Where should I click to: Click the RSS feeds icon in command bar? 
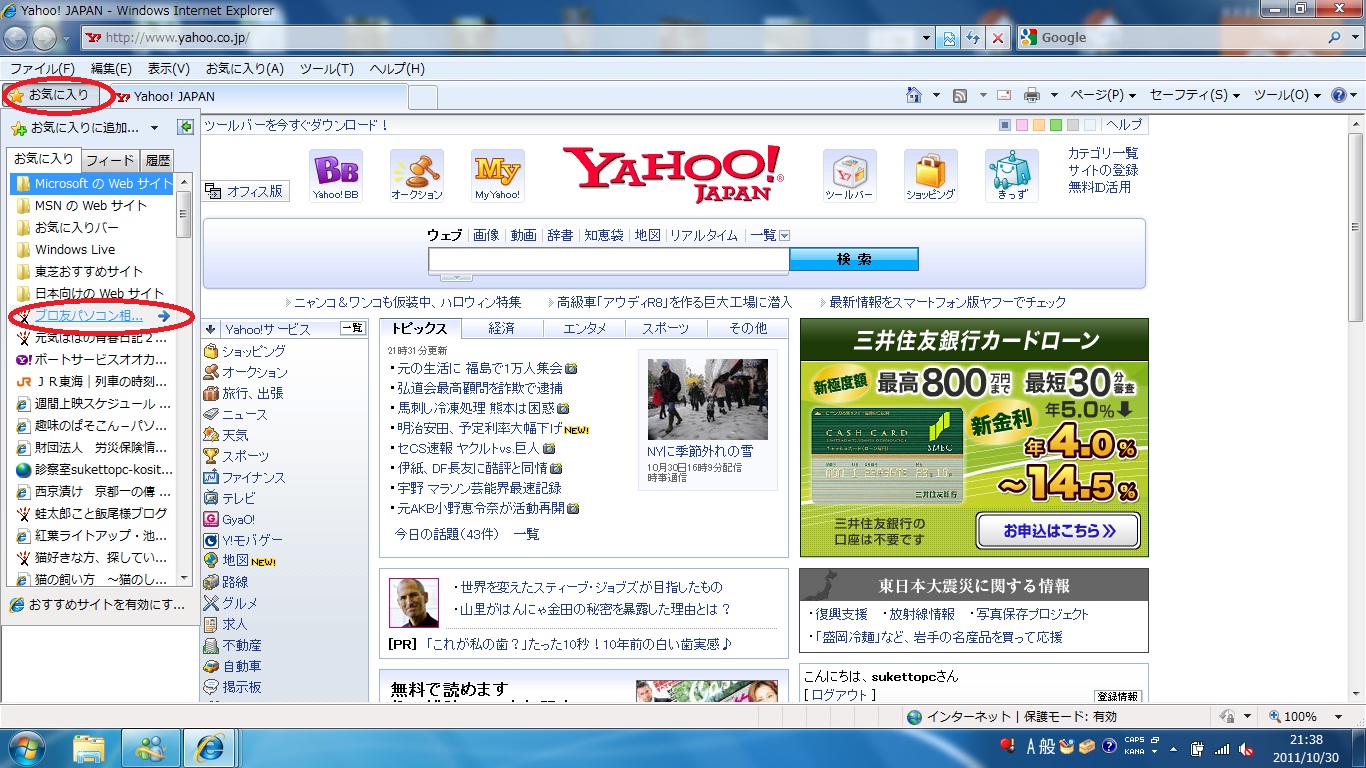tap(960, 96)
